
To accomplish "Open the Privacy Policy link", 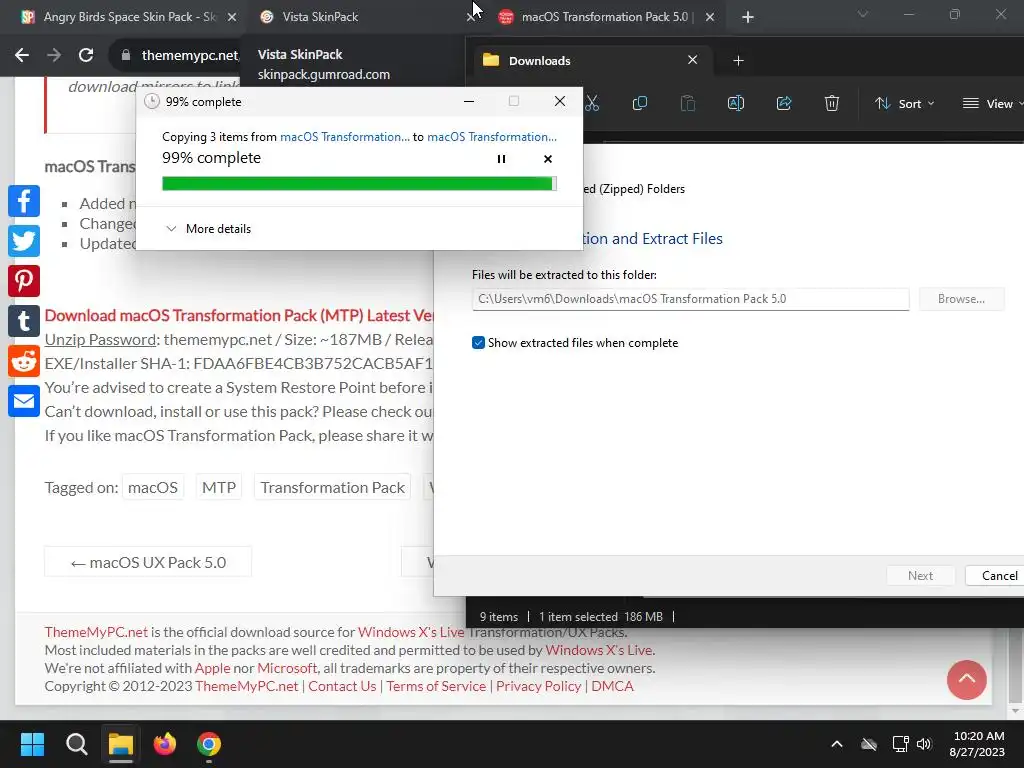I will [538, 686].
